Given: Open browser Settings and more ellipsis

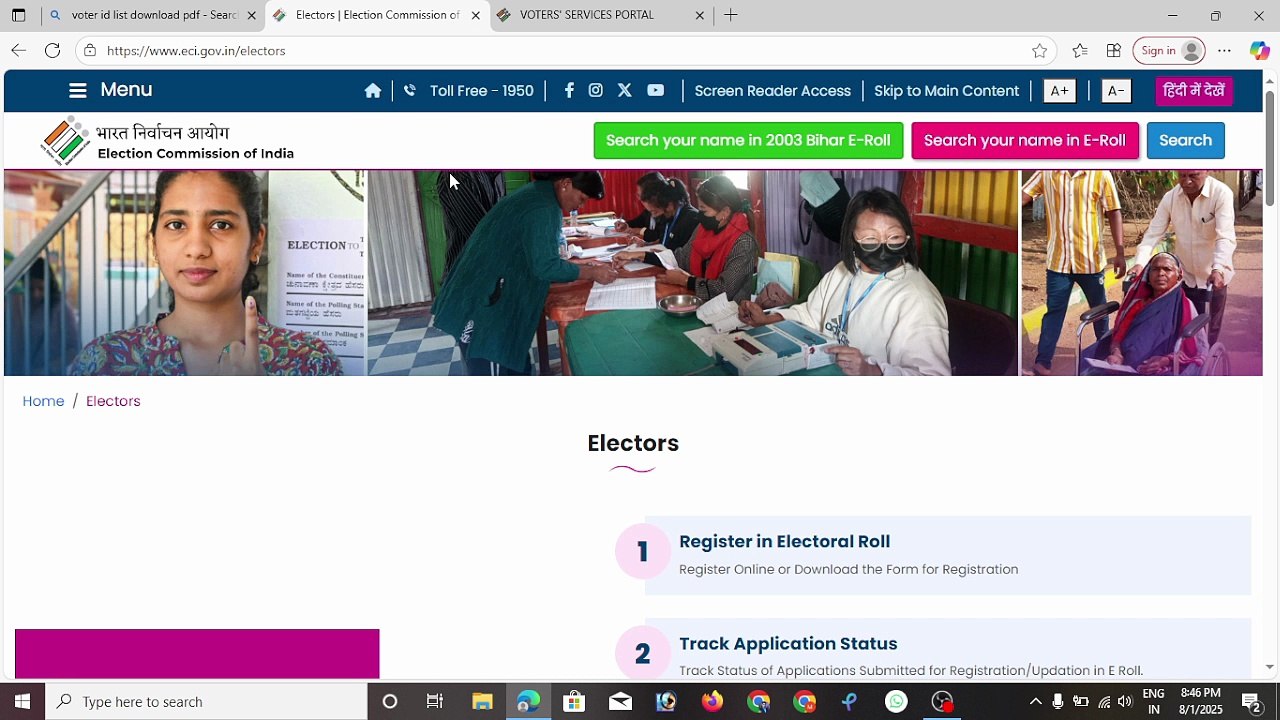Looking at the screenshot, I should tap(1225, 51).
